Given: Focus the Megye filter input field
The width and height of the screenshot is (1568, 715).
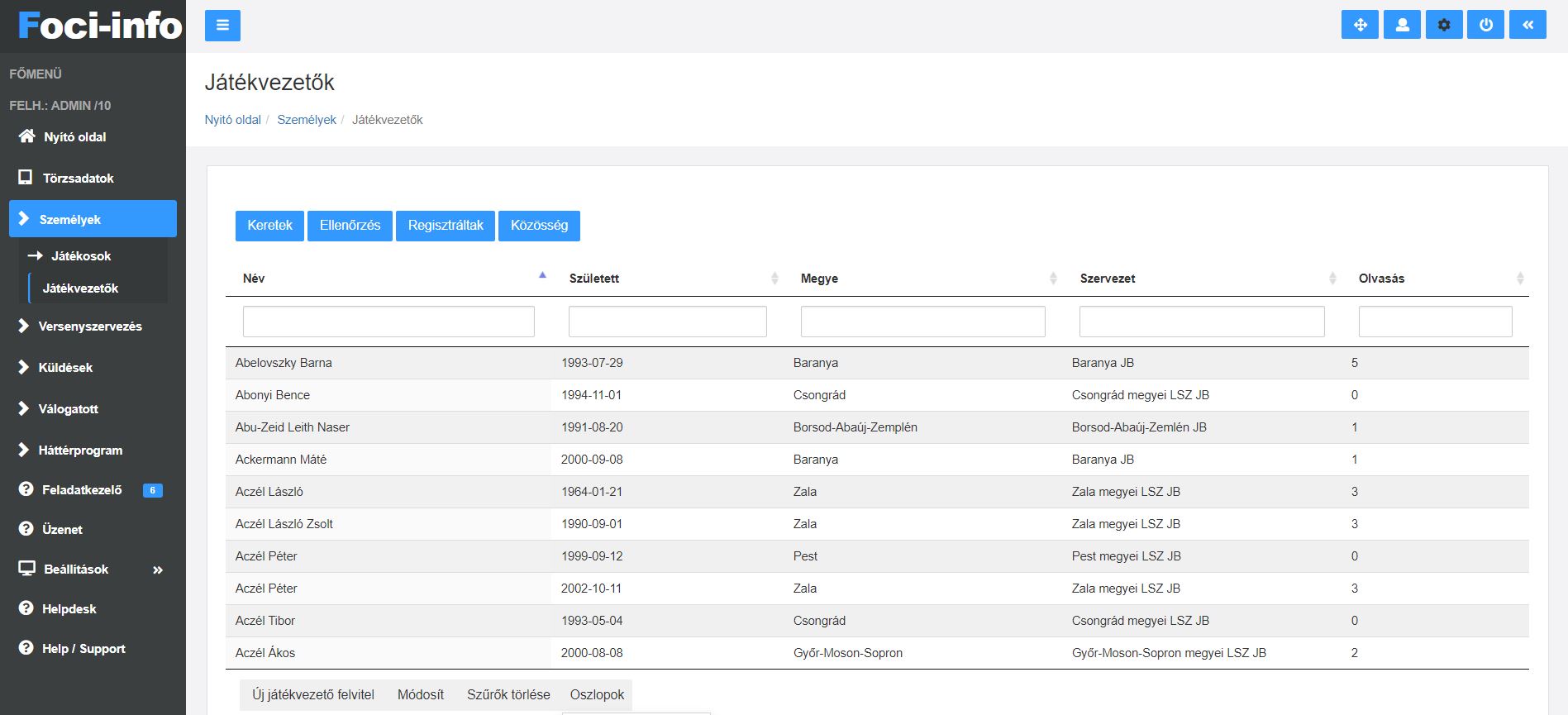Looking at the screenshot, I should (922, 322).
